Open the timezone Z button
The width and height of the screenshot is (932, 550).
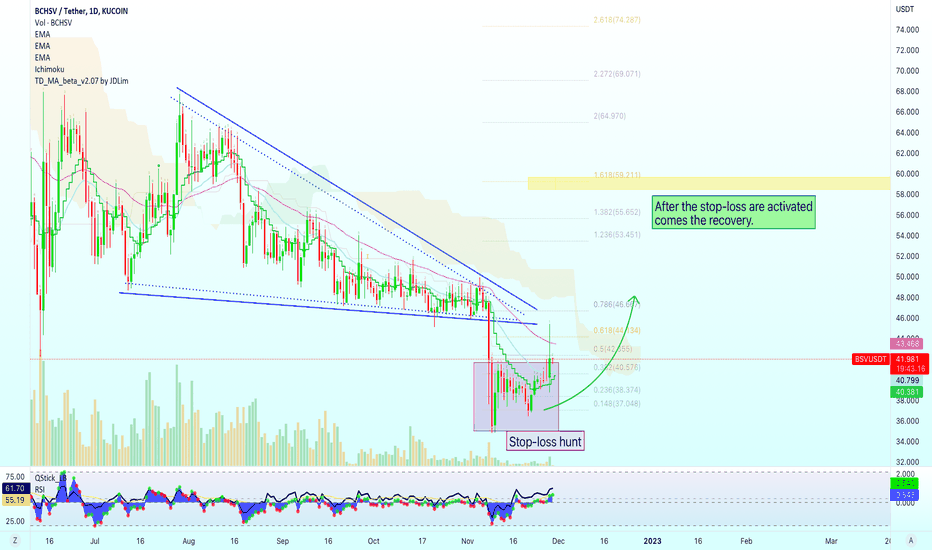(x=15, y=540)
